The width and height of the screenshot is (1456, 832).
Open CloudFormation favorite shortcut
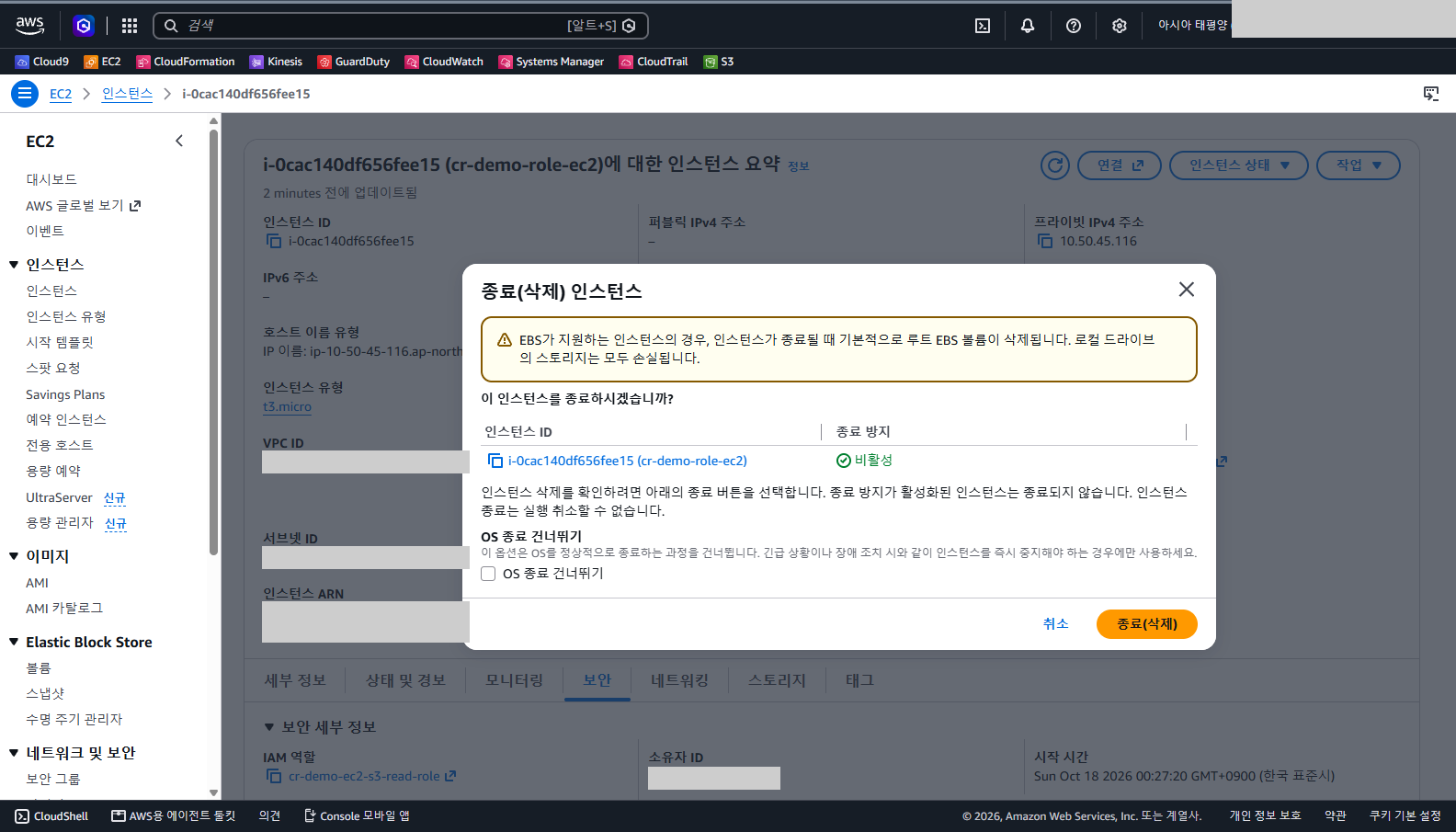coord(186,62)
